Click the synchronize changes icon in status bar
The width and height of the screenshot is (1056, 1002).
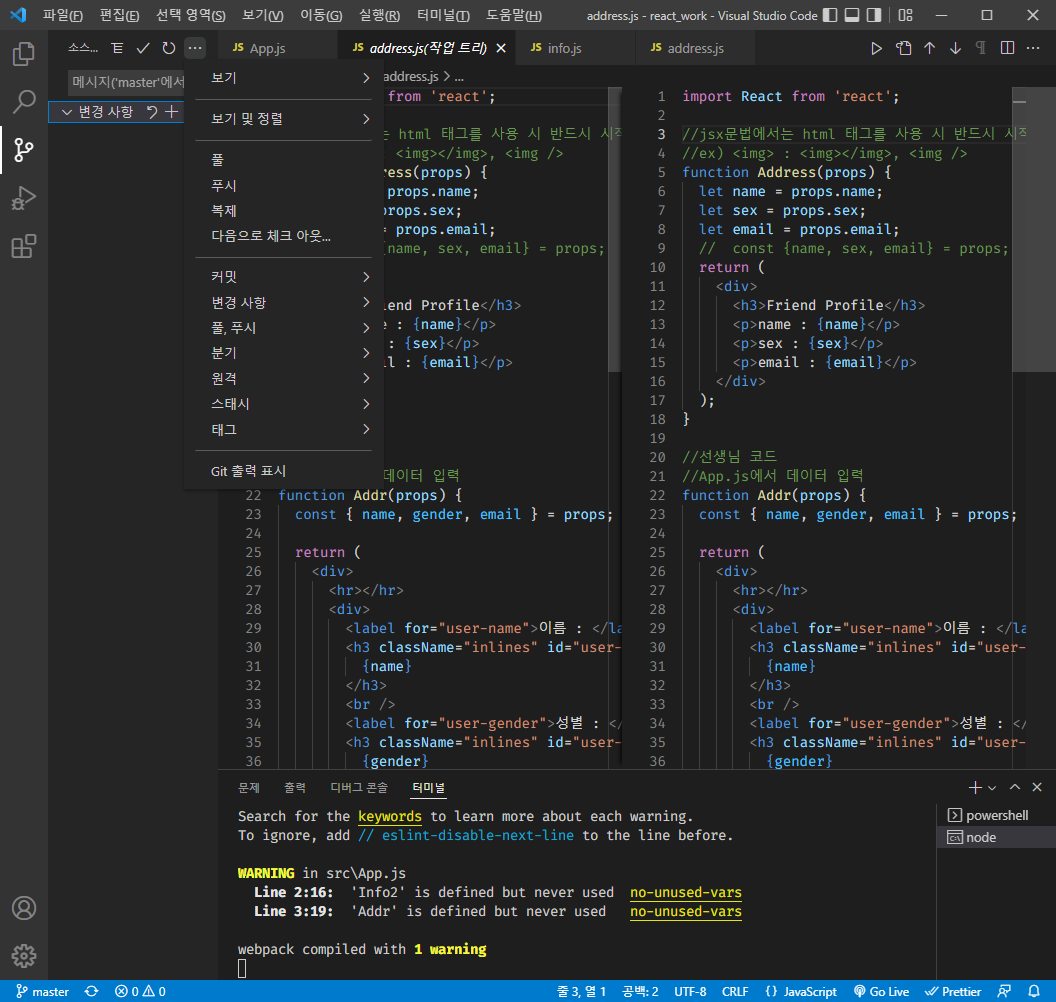click(x=92, y=991)
